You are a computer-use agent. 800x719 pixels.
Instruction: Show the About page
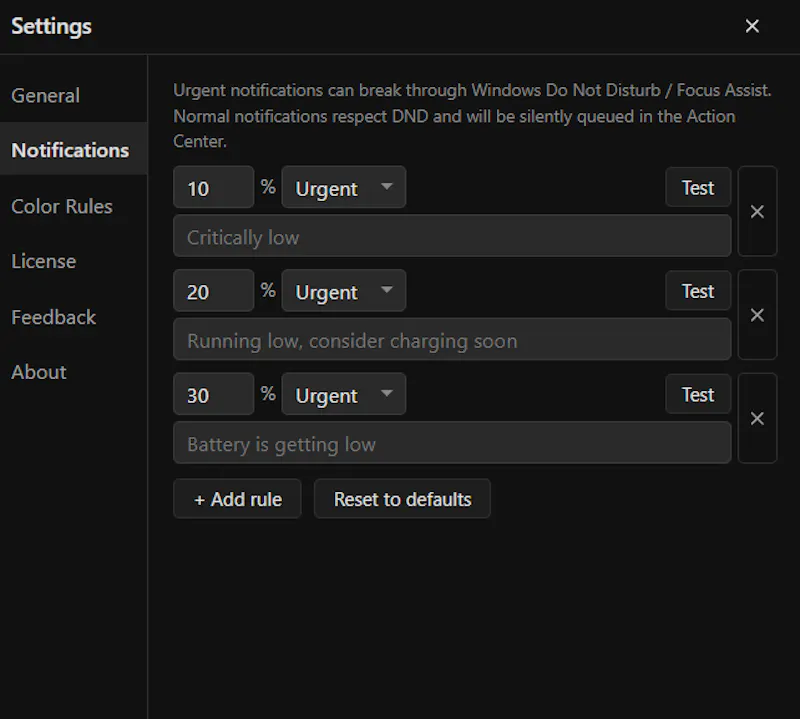point(73,372)
